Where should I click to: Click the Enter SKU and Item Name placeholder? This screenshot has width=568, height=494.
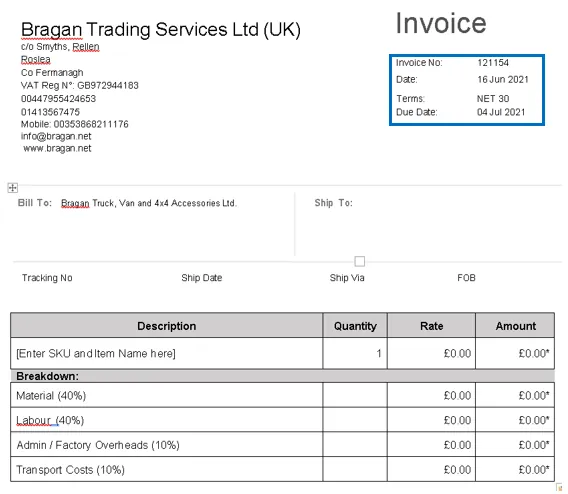[x=96, y=353]
